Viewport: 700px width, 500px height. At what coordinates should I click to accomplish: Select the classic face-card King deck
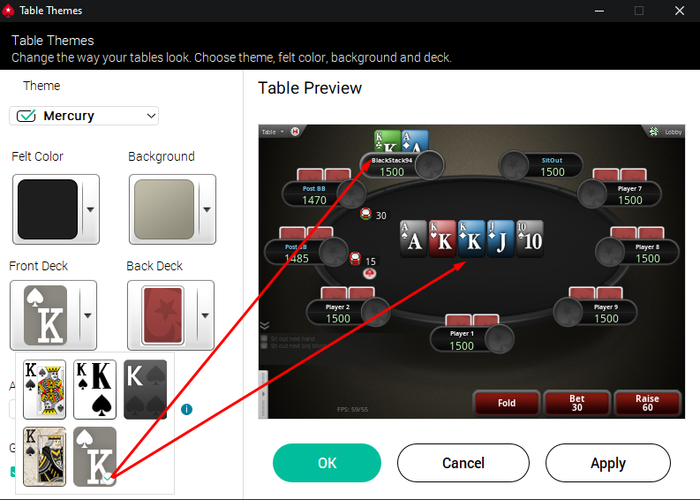[44, 389]
